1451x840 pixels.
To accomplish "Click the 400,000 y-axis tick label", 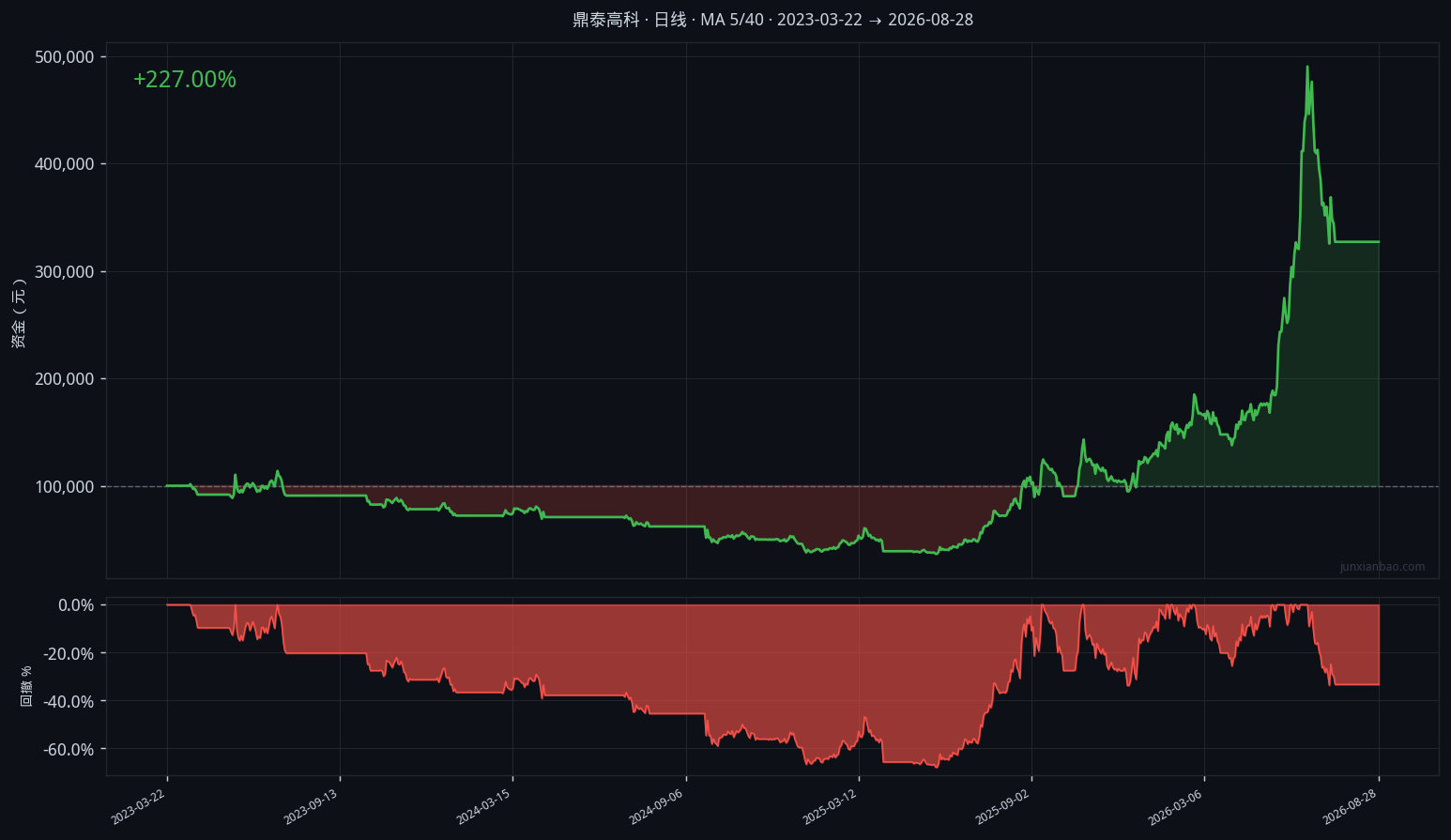I will coord(65,164).
